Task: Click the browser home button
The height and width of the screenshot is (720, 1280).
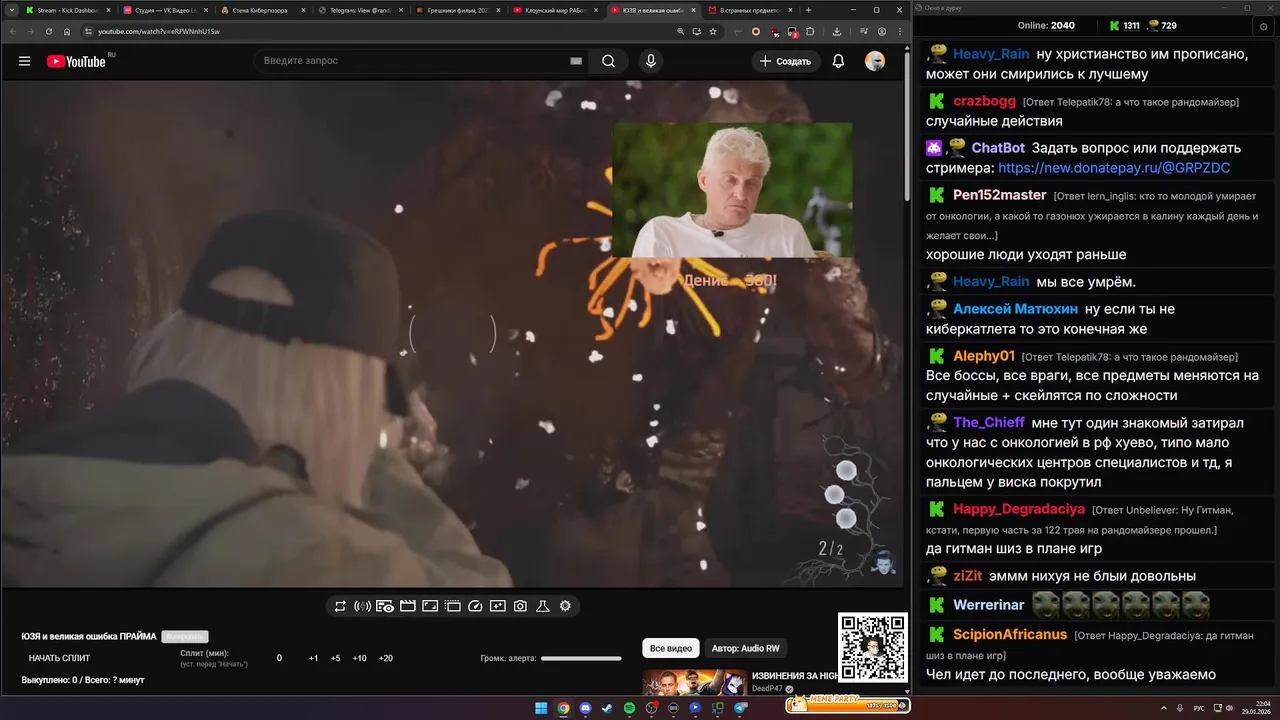Action: tap(67, 31)
